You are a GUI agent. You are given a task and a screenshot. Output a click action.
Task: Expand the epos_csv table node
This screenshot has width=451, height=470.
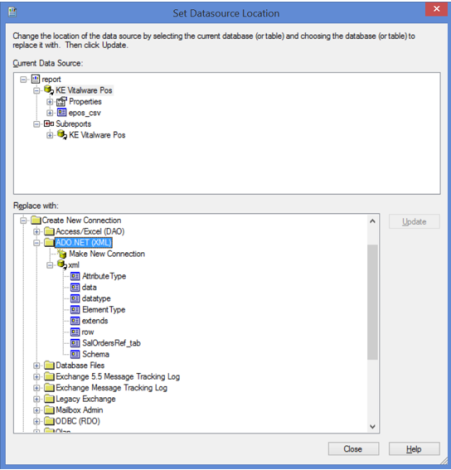[50, 113]
